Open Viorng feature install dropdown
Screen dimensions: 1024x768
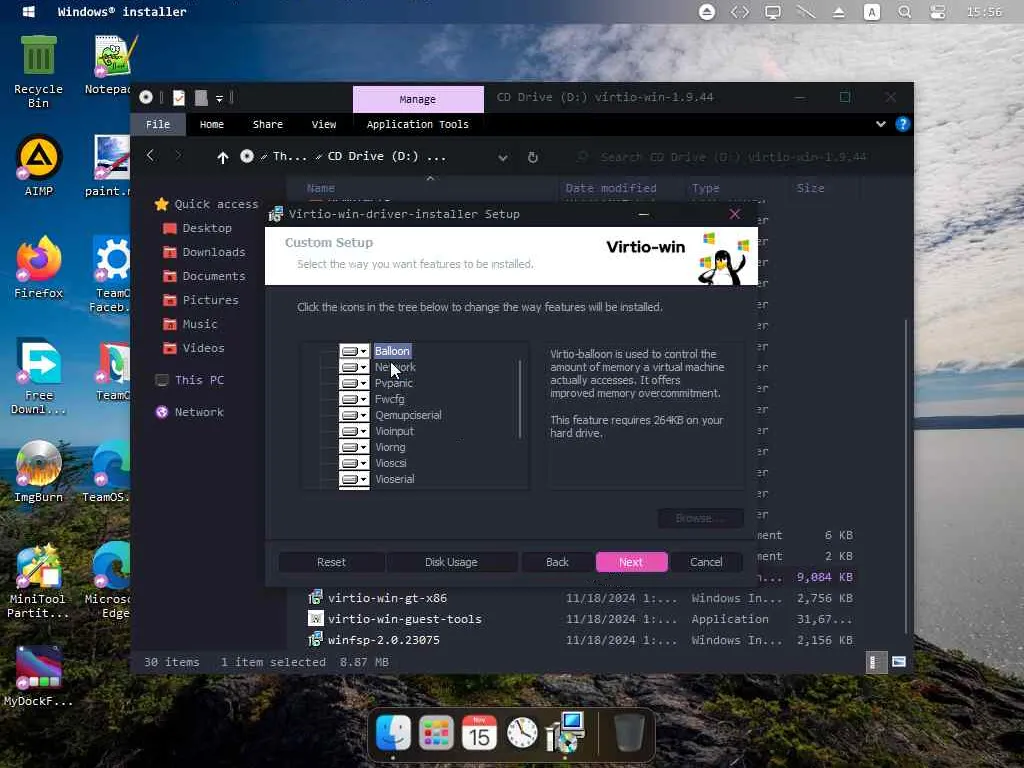point(355,447)
